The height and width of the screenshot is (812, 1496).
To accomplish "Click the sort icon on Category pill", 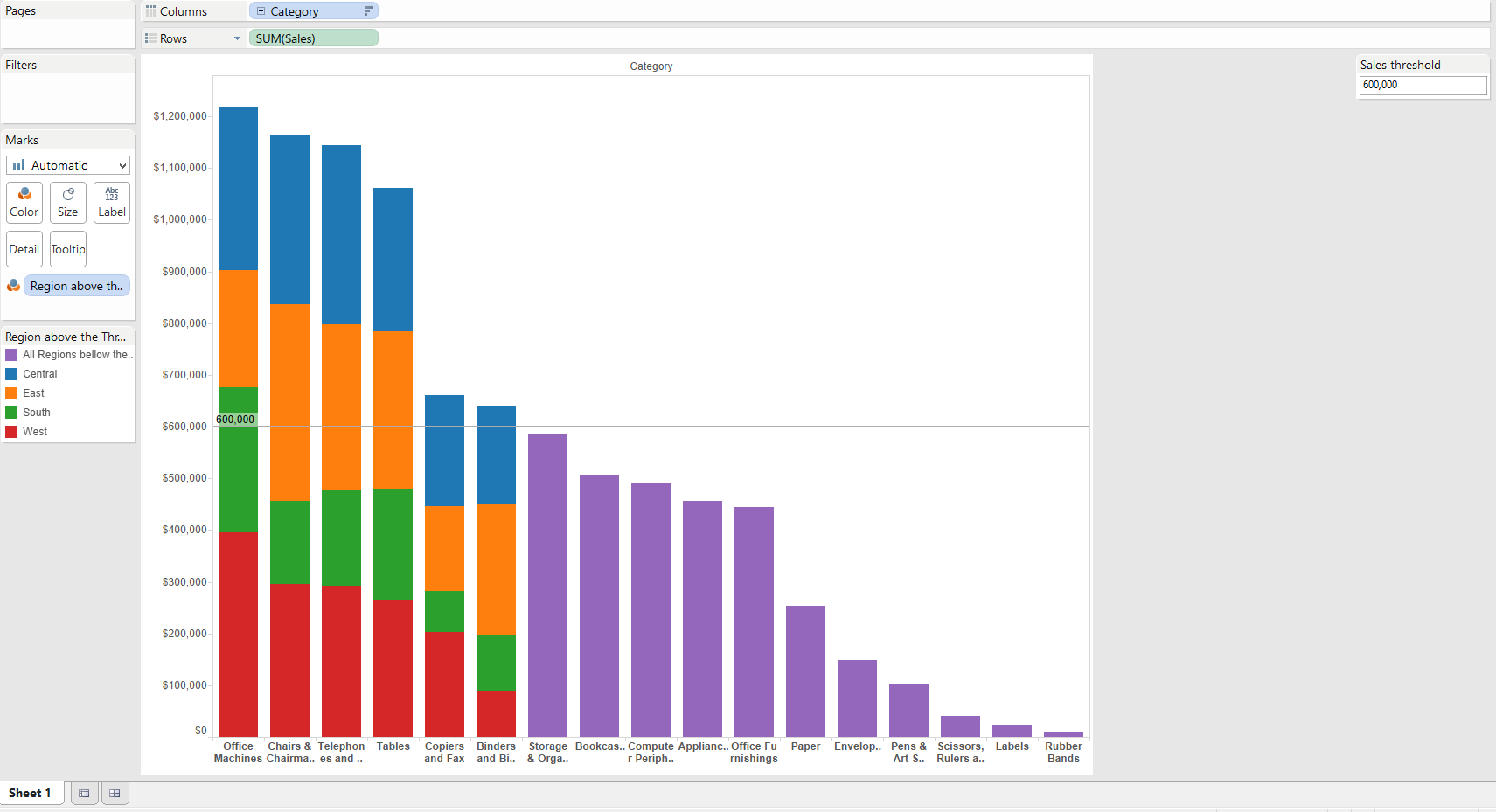I will pos(368,11).
